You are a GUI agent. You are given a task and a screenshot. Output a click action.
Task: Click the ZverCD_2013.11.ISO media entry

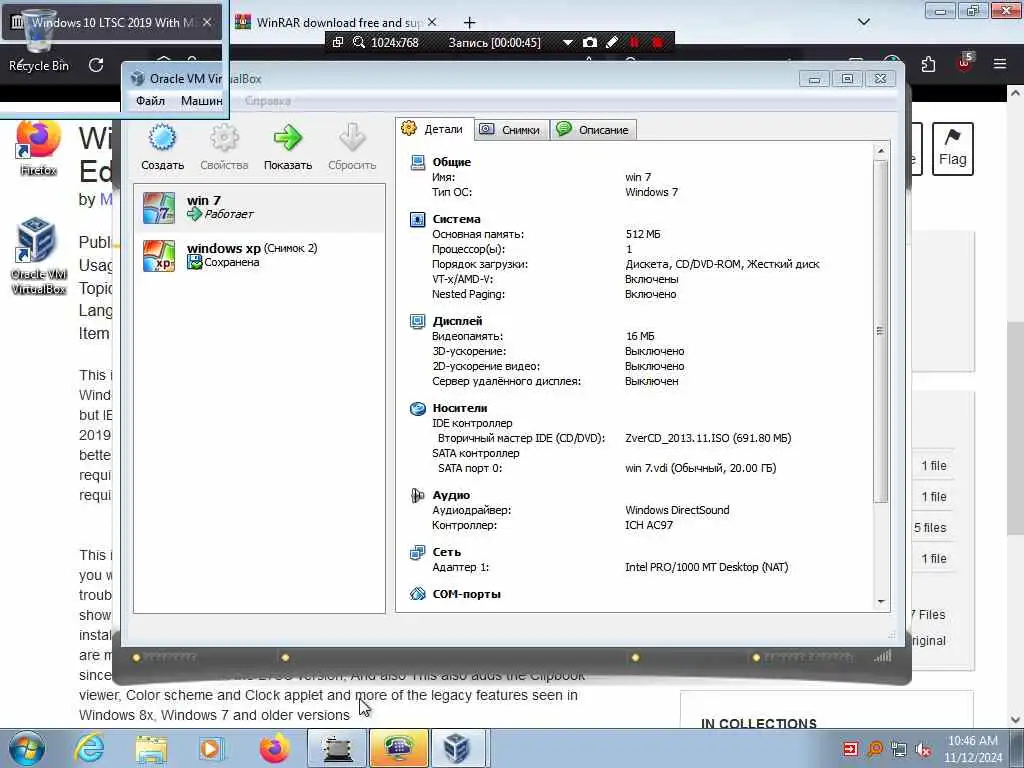pyautogui.click(x=708, y=438)
